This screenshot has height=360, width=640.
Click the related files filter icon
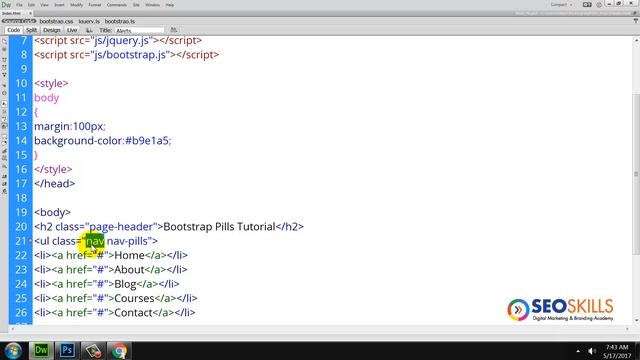636,21
